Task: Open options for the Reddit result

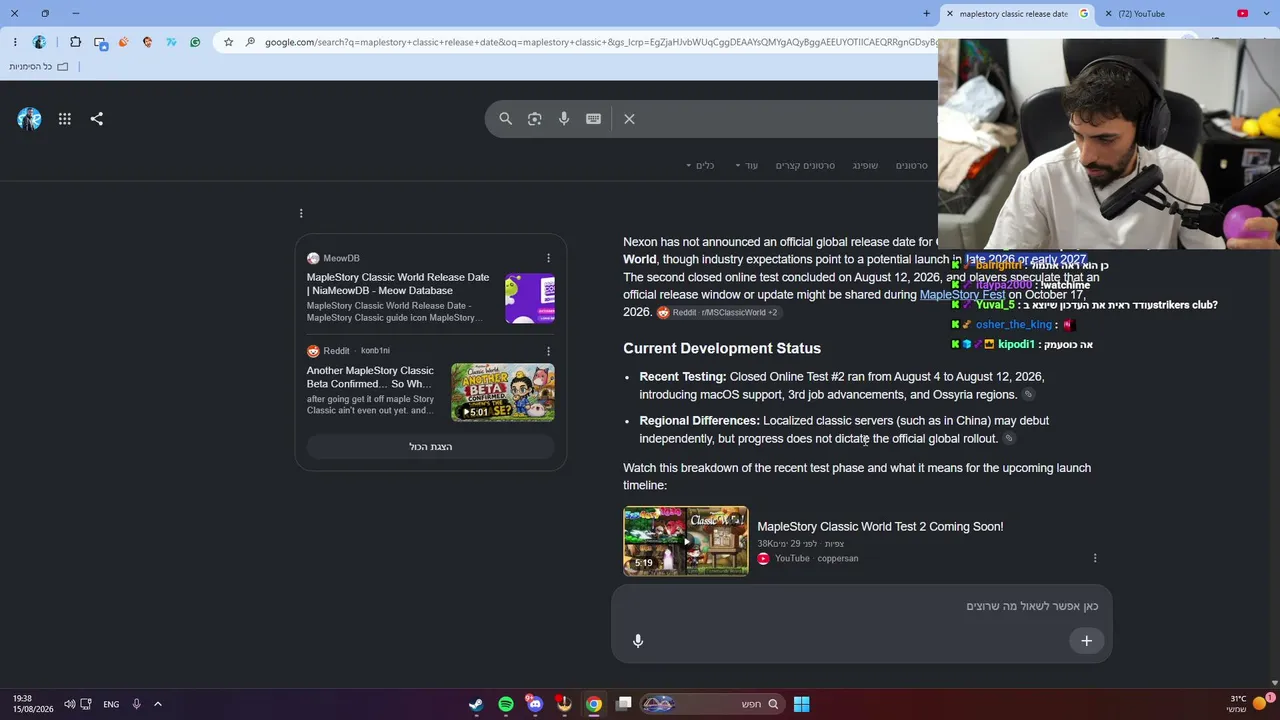Action: [x=548, y=351]
